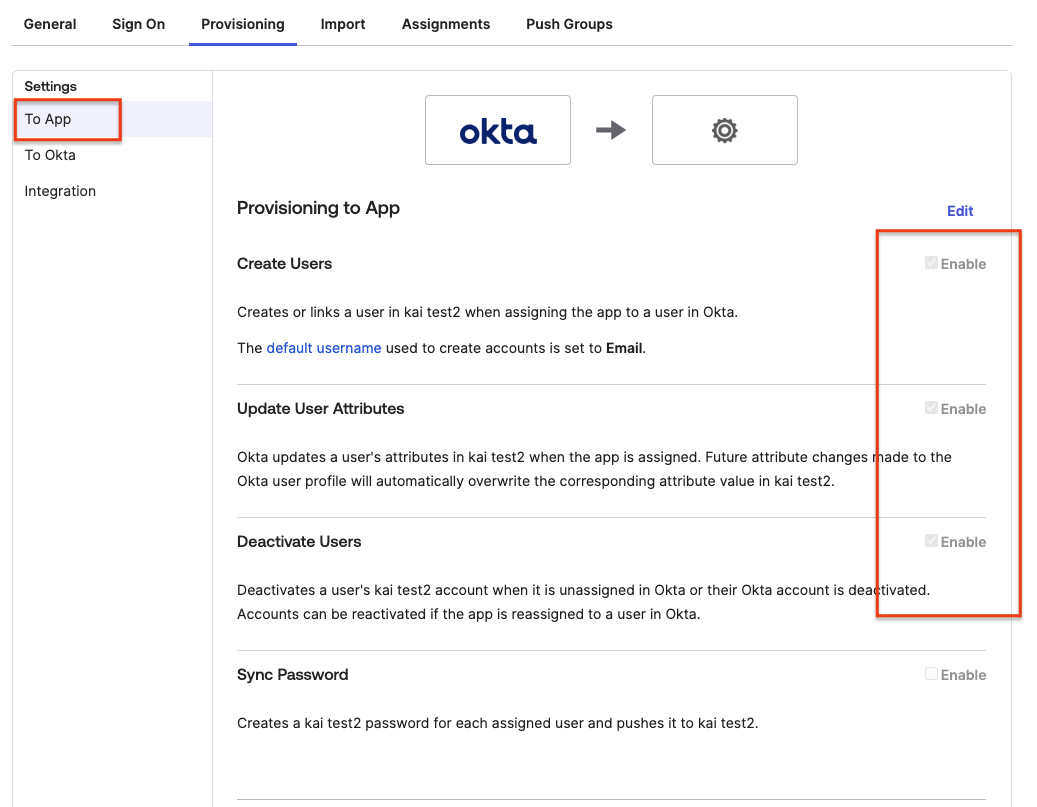This screenshot has width=1037, height=807.
Task: Click the Settings sidebar heading
Action: click(50, 86)
